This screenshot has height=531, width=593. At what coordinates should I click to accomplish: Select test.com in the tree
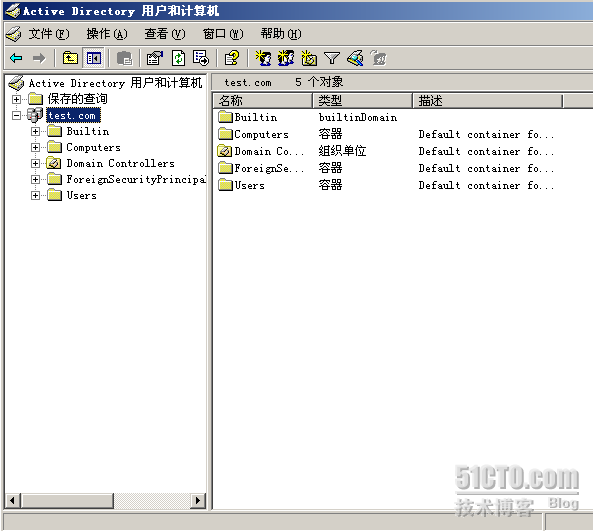pos(73,115)
